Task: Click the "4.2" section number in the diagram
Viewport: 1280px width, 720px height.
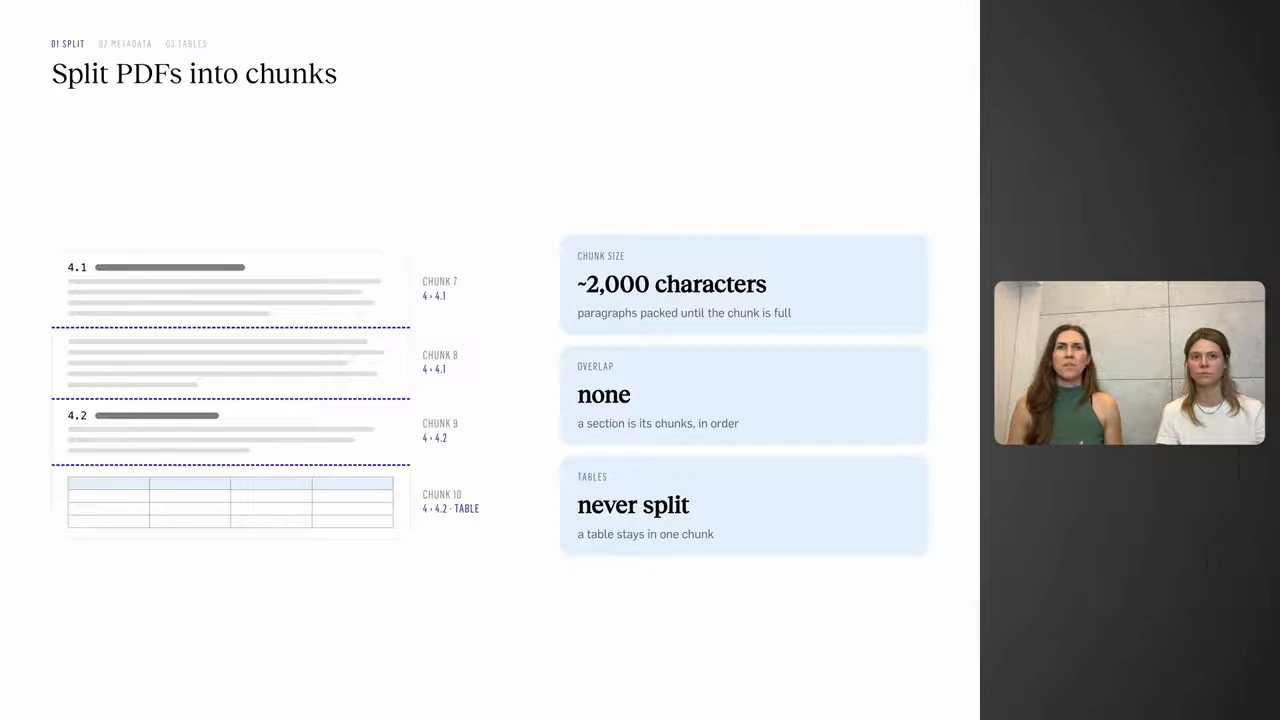Action: [77, 415]
